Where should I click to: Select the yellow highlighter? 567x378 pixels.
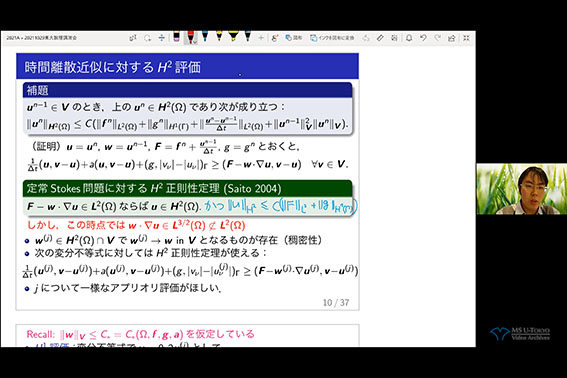233,37
